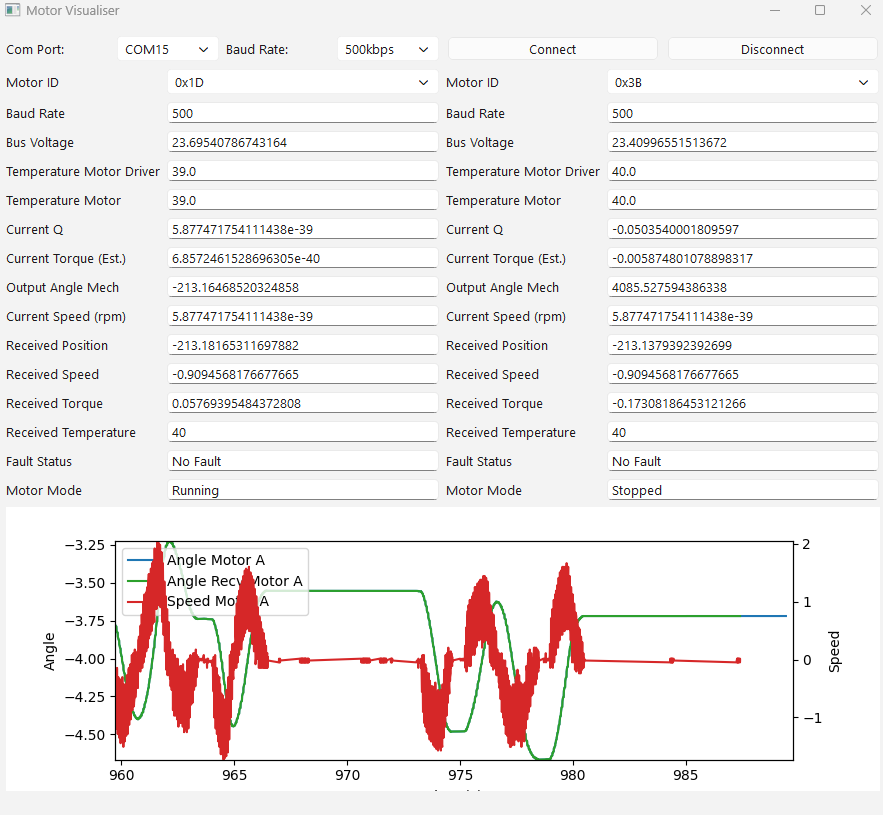Click the right motor Current Q field
Screen dimensions: 883x815
point(742,230)
